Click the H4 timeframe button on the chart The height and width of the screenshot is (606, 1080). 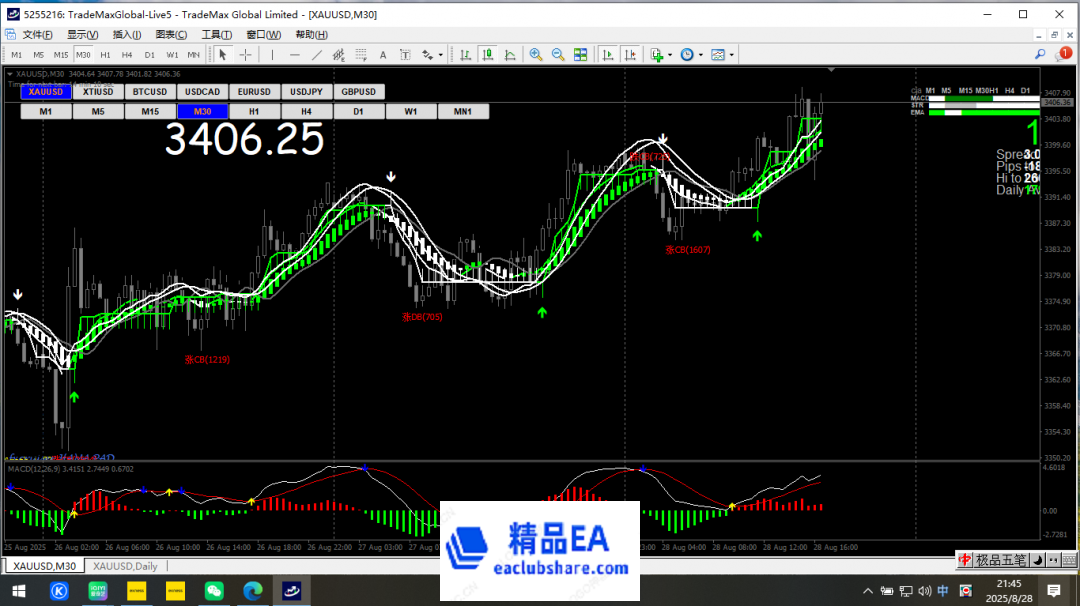coord(306,111)
